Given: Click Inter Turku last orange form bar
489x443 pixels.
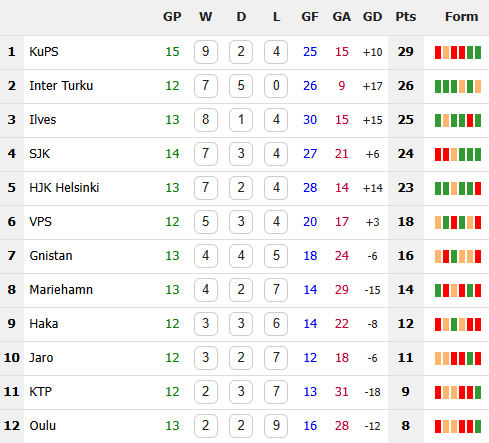Looking at the screenshot, I should (478, 86).
